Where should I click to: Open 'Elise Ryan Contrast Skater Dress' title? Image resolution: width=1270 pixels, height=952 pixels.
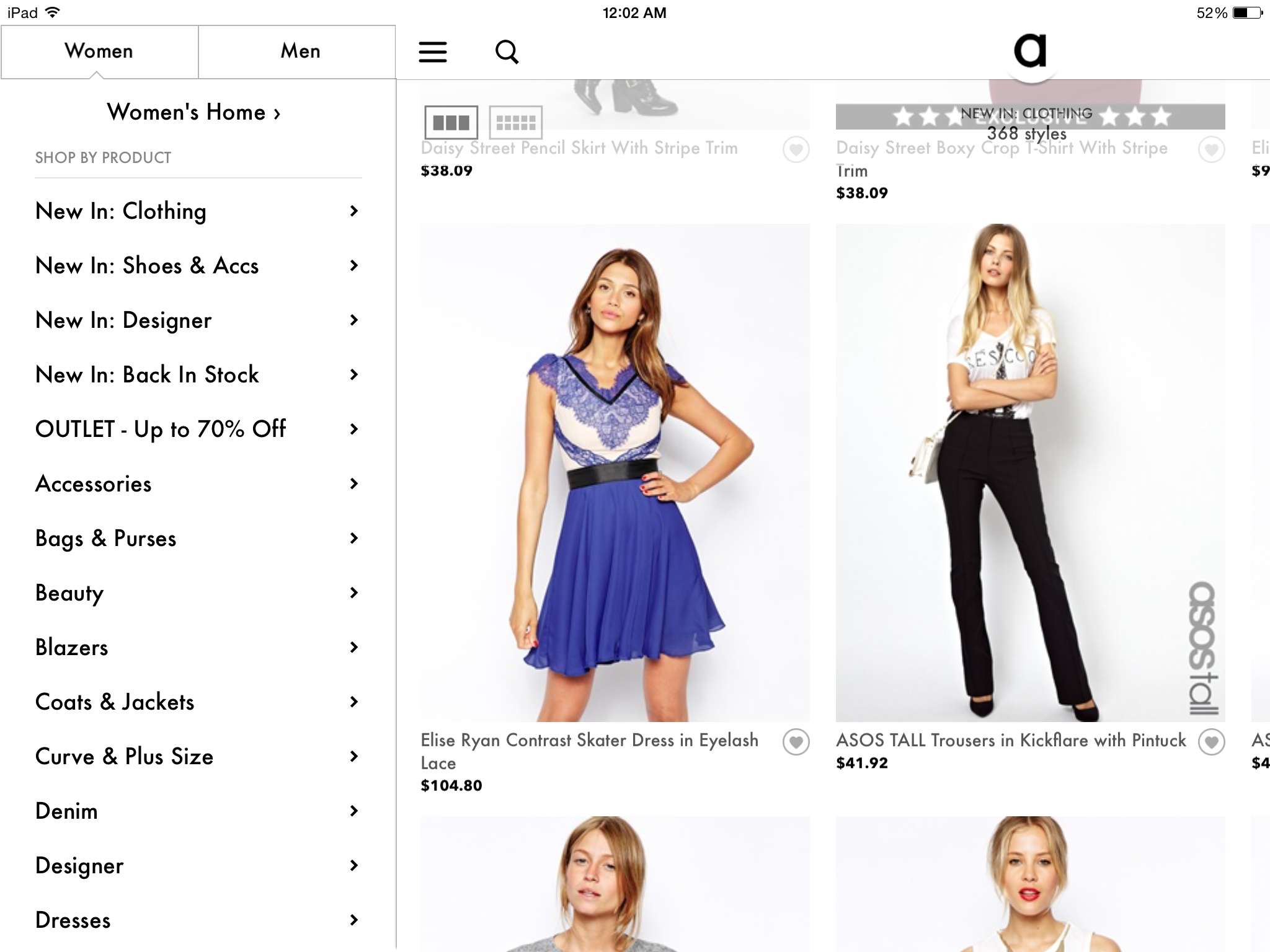[x=590, y=752]
